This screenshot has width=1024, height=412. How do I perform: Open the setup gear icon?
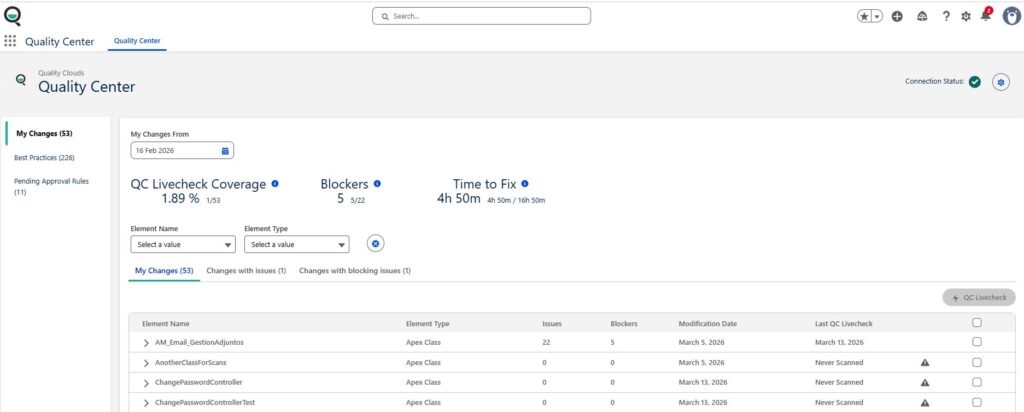[966, 16]
